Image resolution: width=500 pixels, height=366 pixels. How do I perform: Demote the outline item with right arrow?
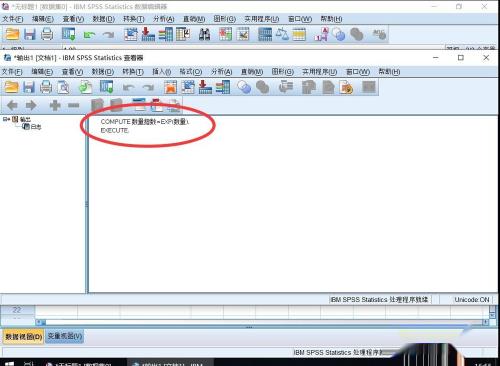(x=31, y=106)
